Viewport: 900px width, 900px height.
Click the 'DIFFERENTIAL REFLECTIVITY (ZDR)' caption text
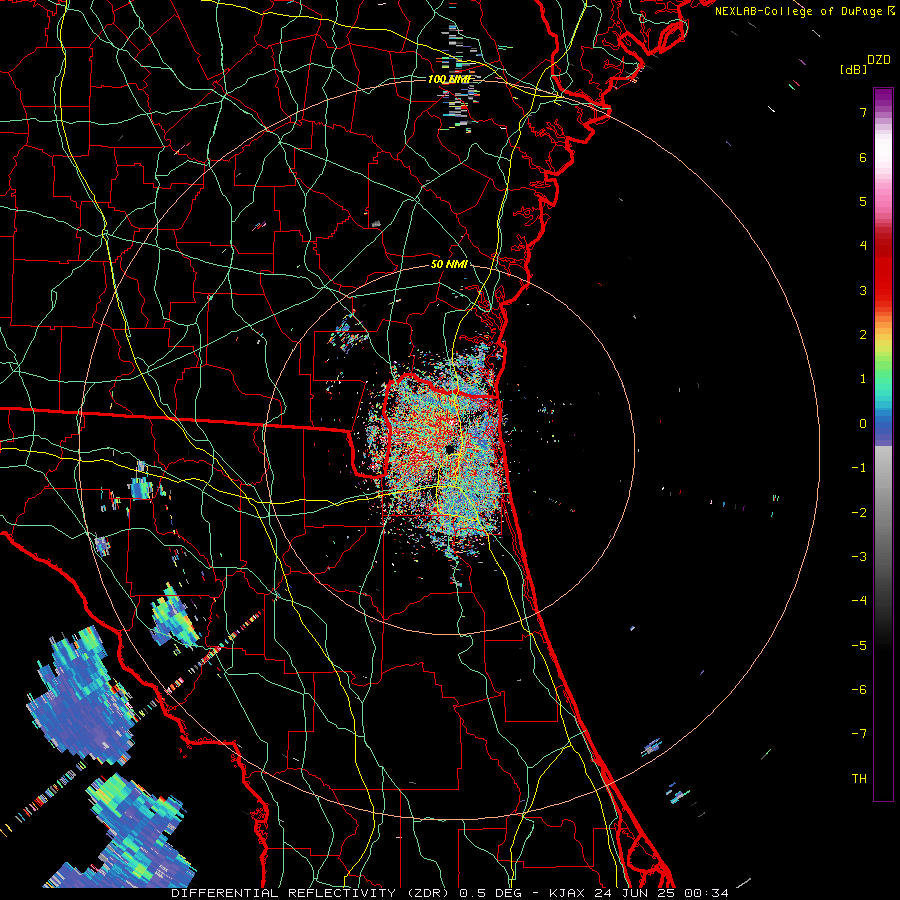(312, 893)
